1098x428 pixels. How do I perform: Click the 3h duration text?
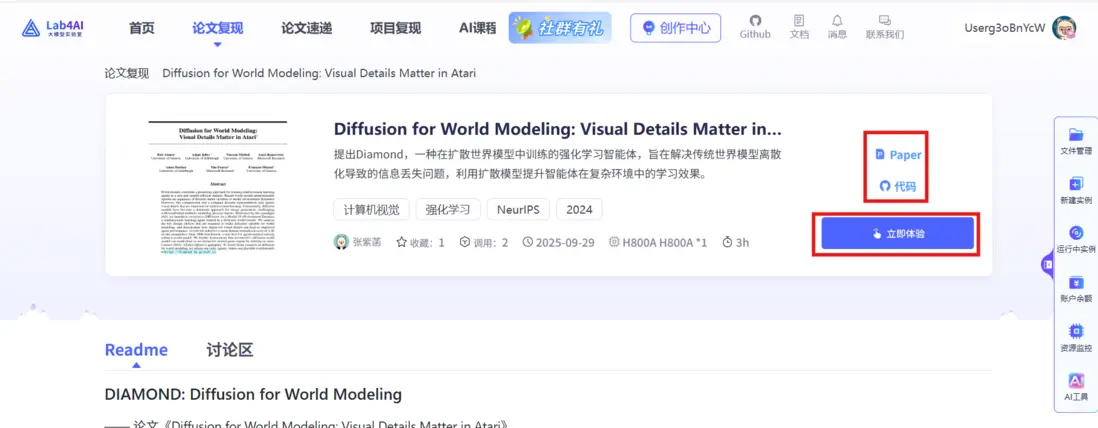[x=742, y=242]
